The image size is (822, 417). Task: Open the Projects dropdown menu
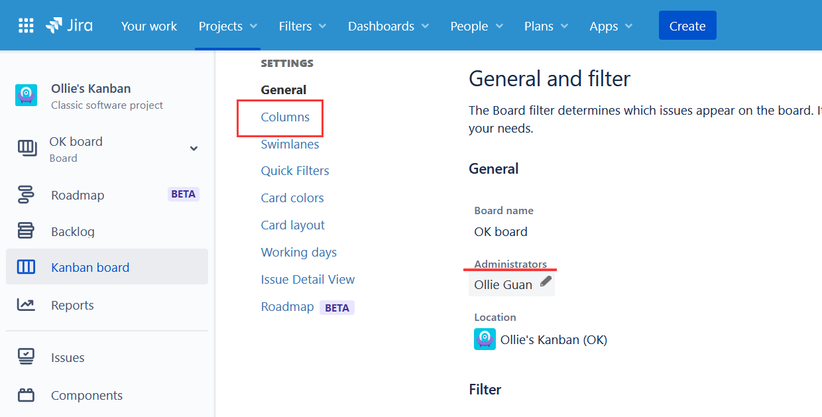pyautogui.click(x=228, y=26)
